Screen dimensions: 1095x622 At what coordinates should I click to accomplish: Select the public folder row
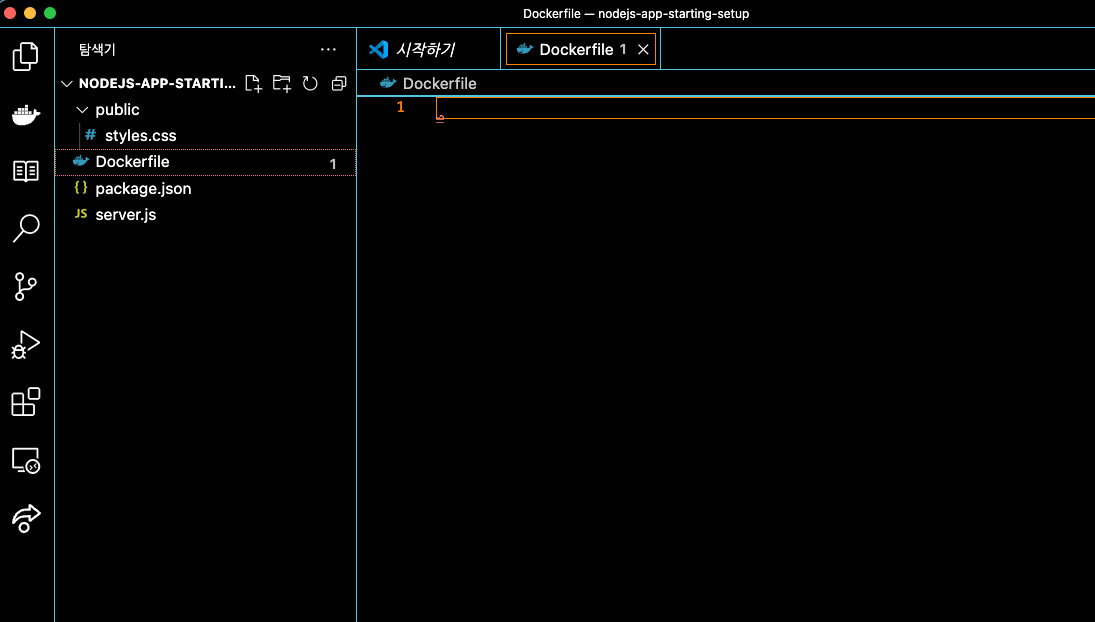coord(206,110)
